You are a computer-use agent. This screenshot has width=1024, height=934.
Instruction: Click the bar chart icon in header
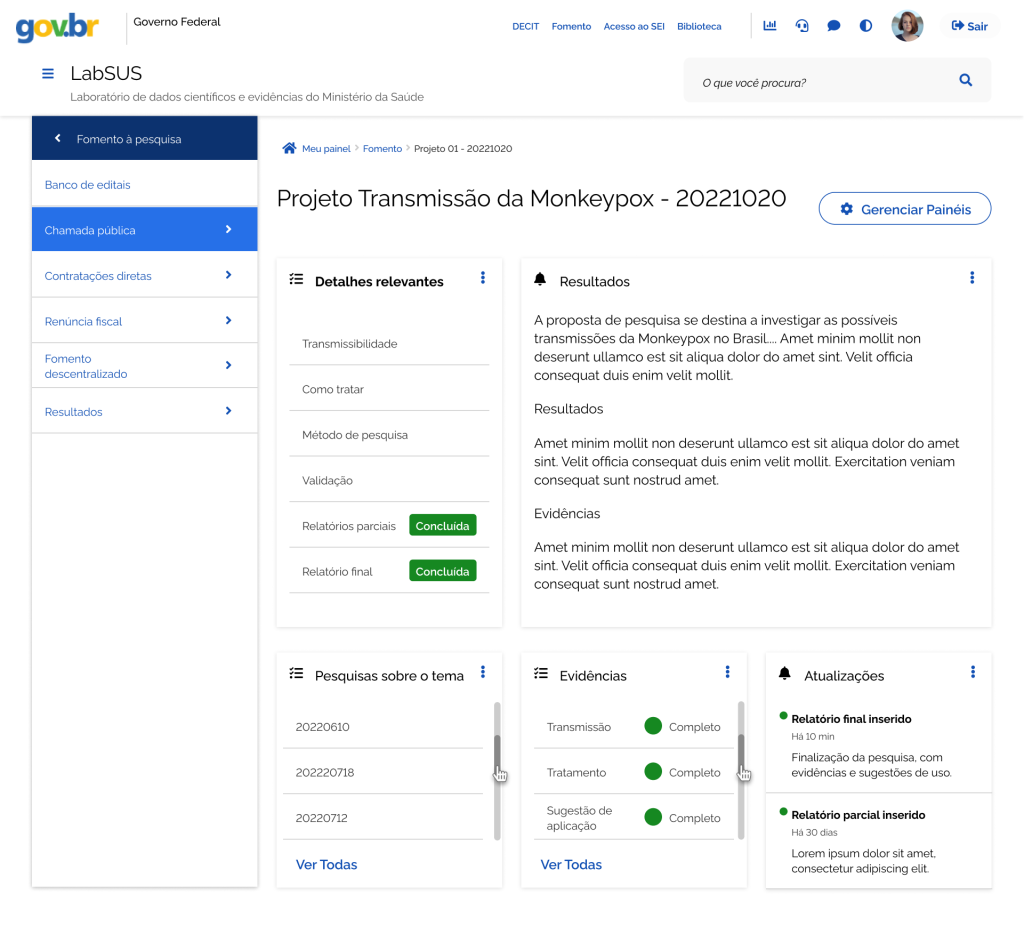coord(769,26)
